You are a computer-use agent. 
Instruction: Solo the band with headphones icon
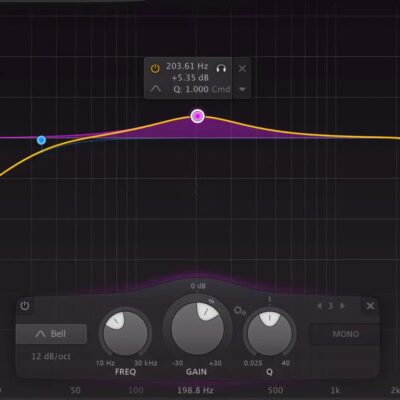click(x=221, y=68)
